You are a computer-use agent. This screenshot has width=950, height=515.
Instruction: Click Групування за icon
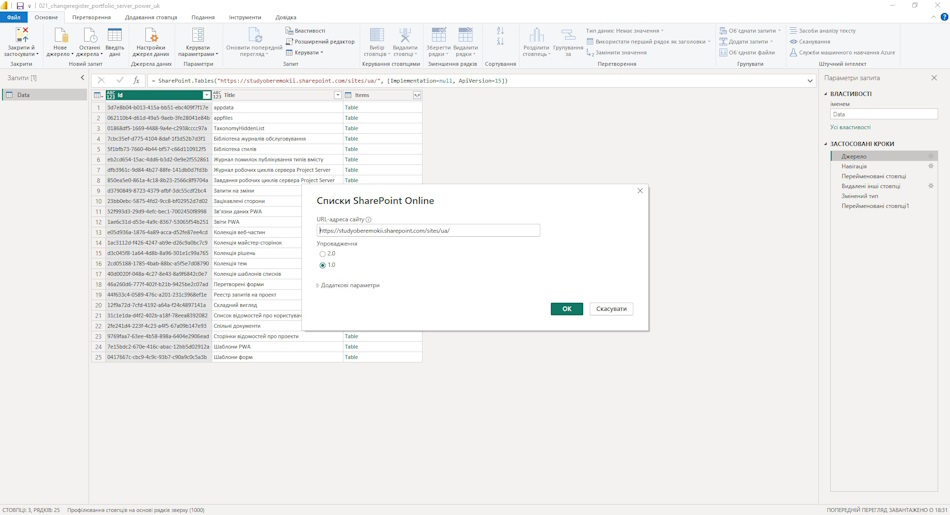[x=568, y=35]
